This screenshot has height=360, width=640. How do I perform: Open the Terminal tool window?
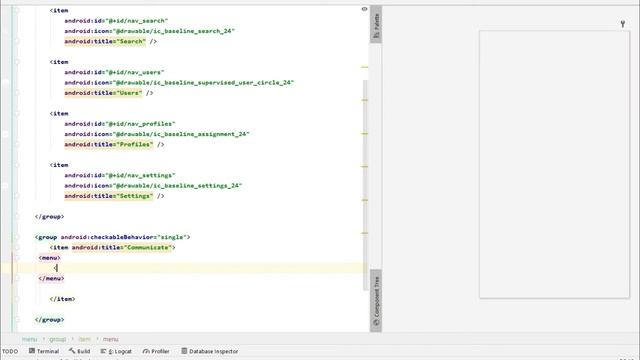[44, 351]
